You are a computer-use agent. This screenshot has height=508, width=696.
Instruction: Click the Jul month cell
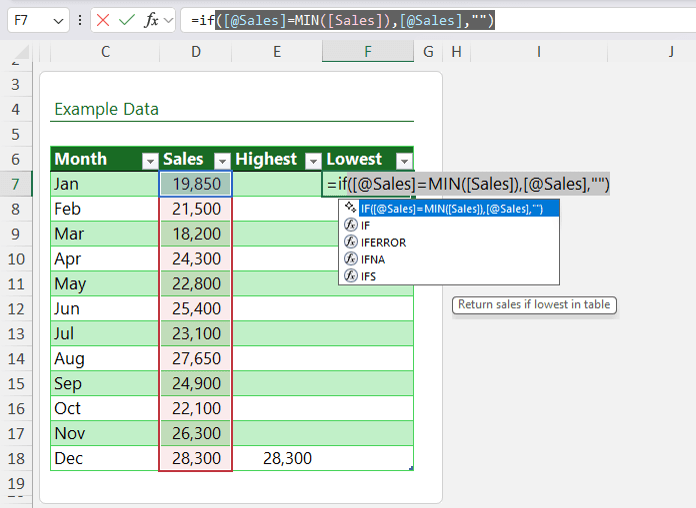click(105, 333)
